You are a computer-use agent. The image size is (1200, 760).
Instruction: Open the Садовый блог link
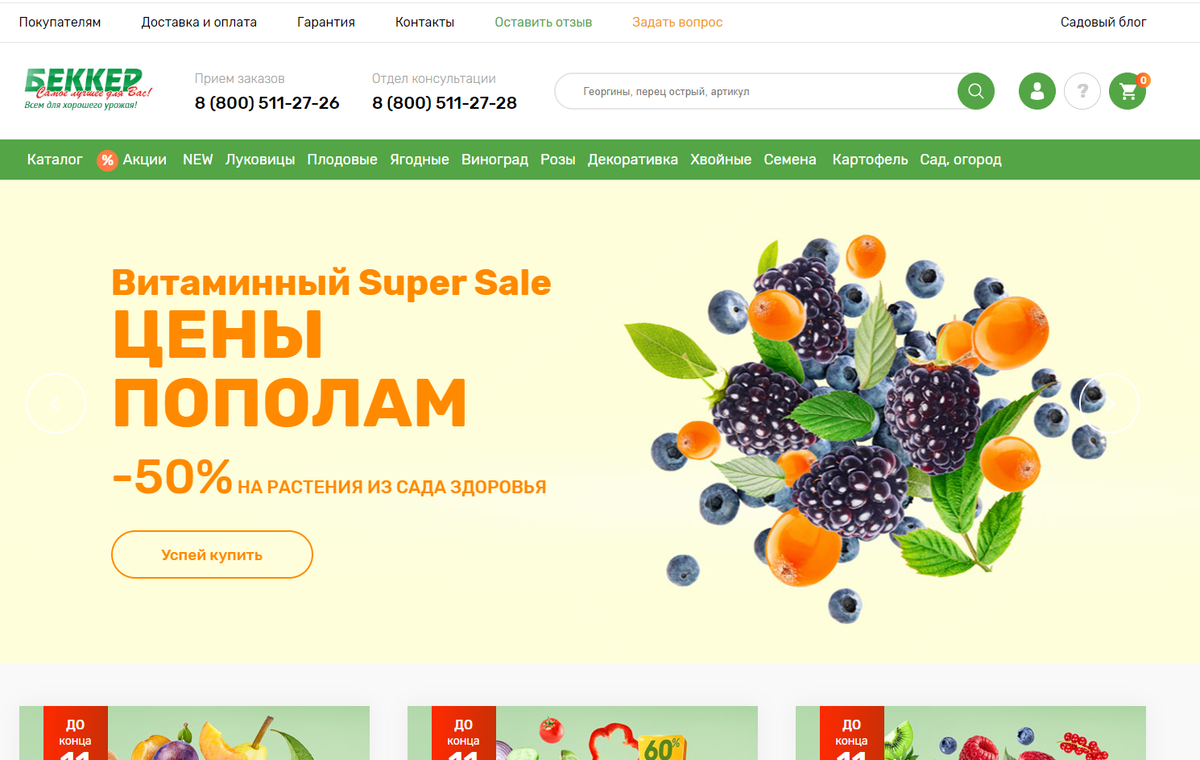(1104, 22)
